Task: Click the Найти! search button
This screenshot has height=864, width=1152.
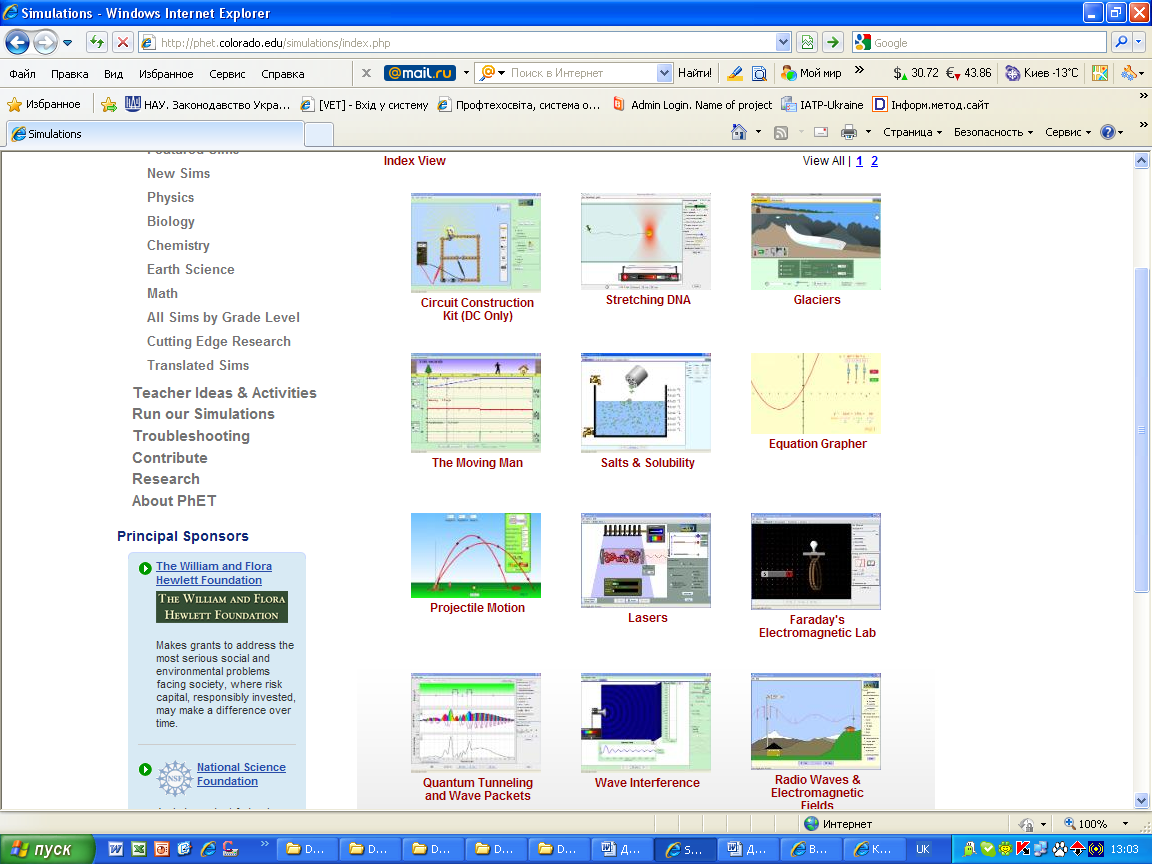Action: coord(694,73)
